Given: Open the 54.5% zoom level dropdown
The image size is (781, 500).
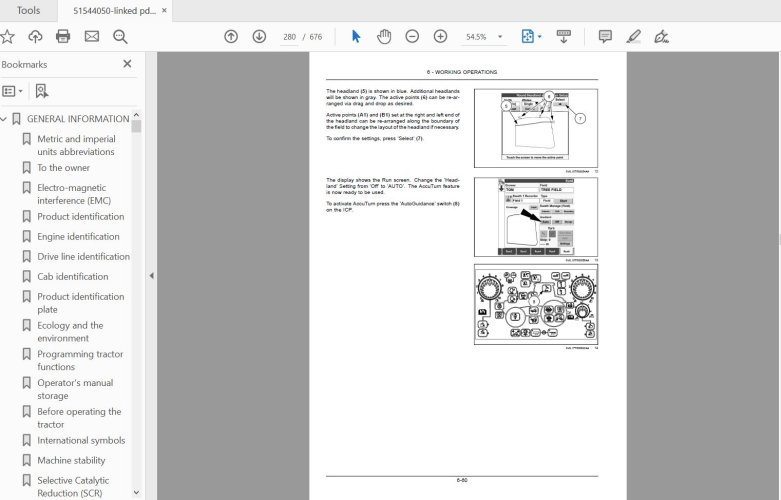Looking at the screenshot, I should pos(483,37).
